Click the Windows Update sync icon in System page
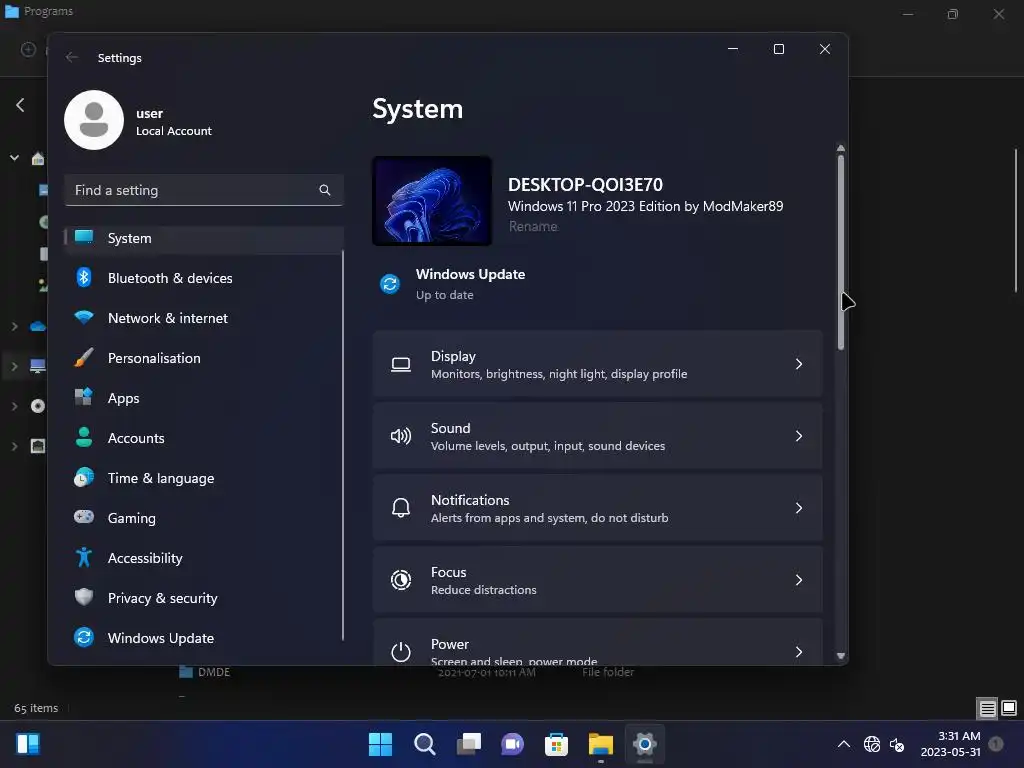 pos(390,284)
